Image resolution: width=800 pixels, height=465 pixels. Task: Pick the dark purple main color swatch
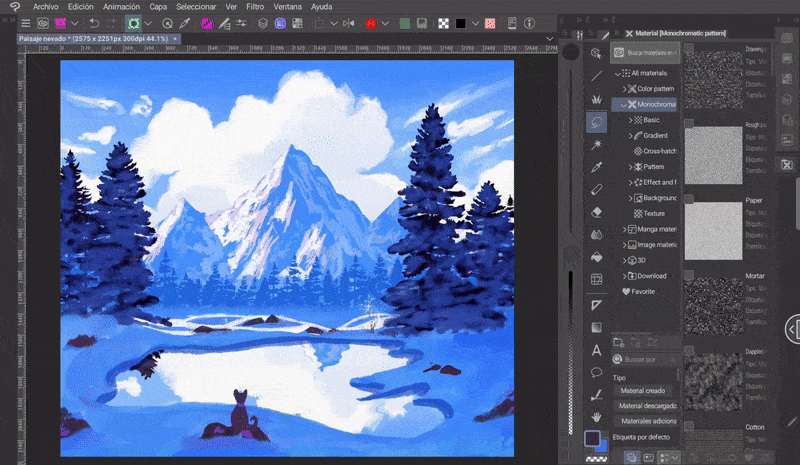click(592, 438)
